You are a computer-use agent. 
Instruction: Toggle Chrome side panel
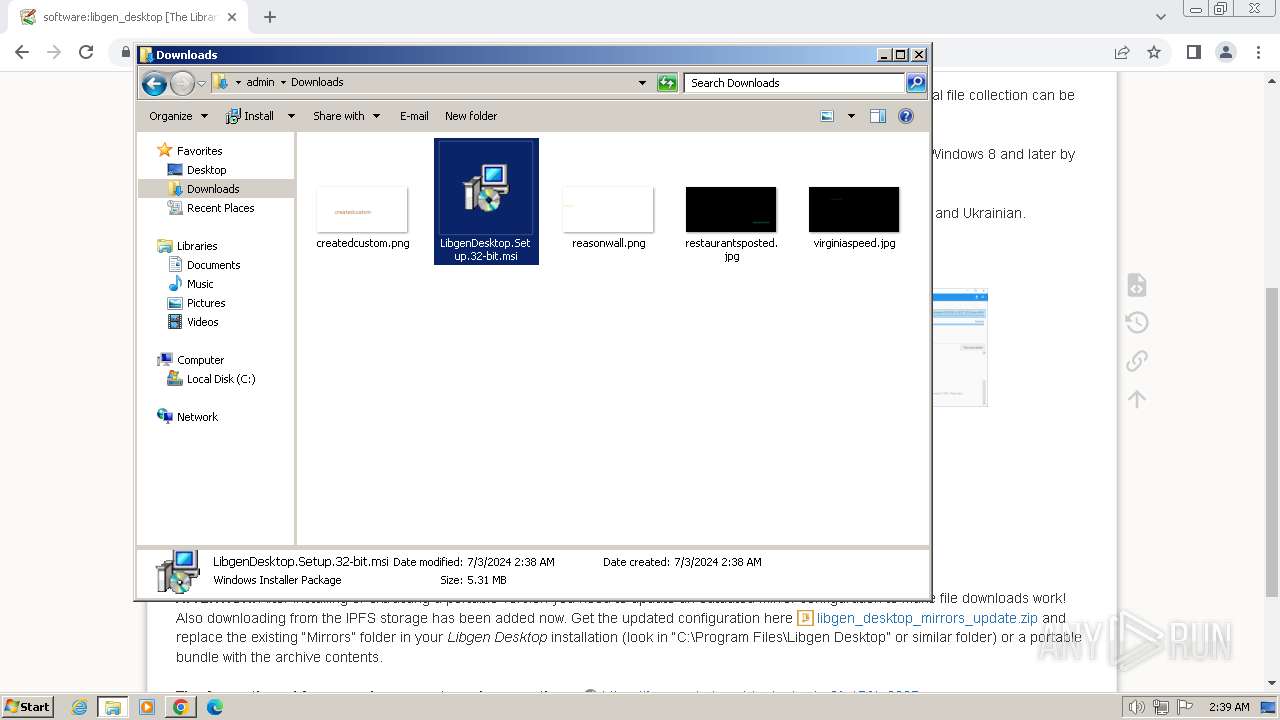pos(1193,52)
